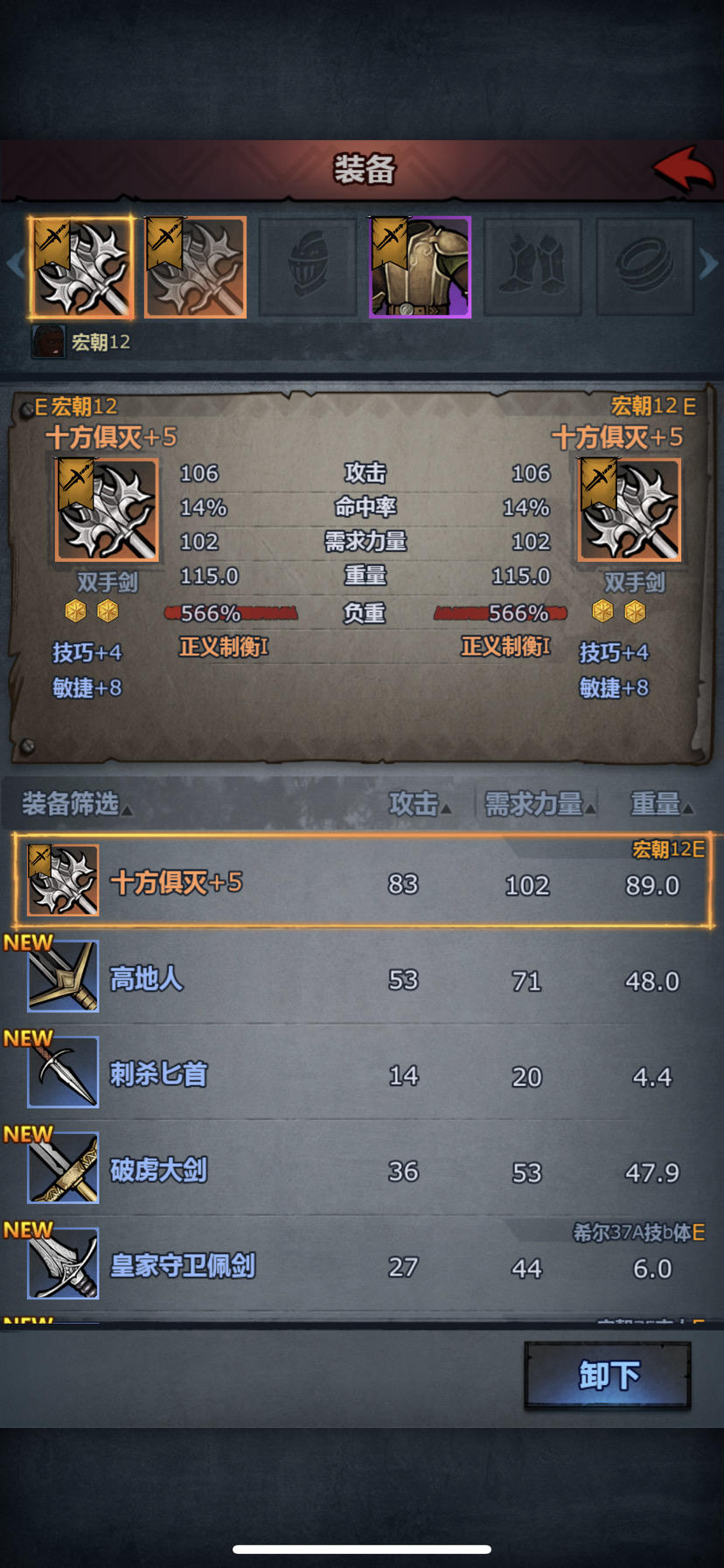724x1568 pixels.
Task: Click the left arrow beside equipment slots
Action: point(15,264)
